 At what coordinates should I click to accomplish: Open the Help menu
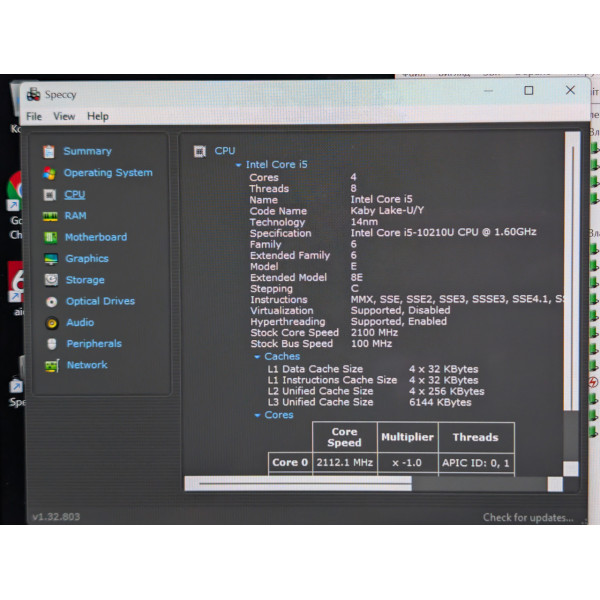[98, 116]
